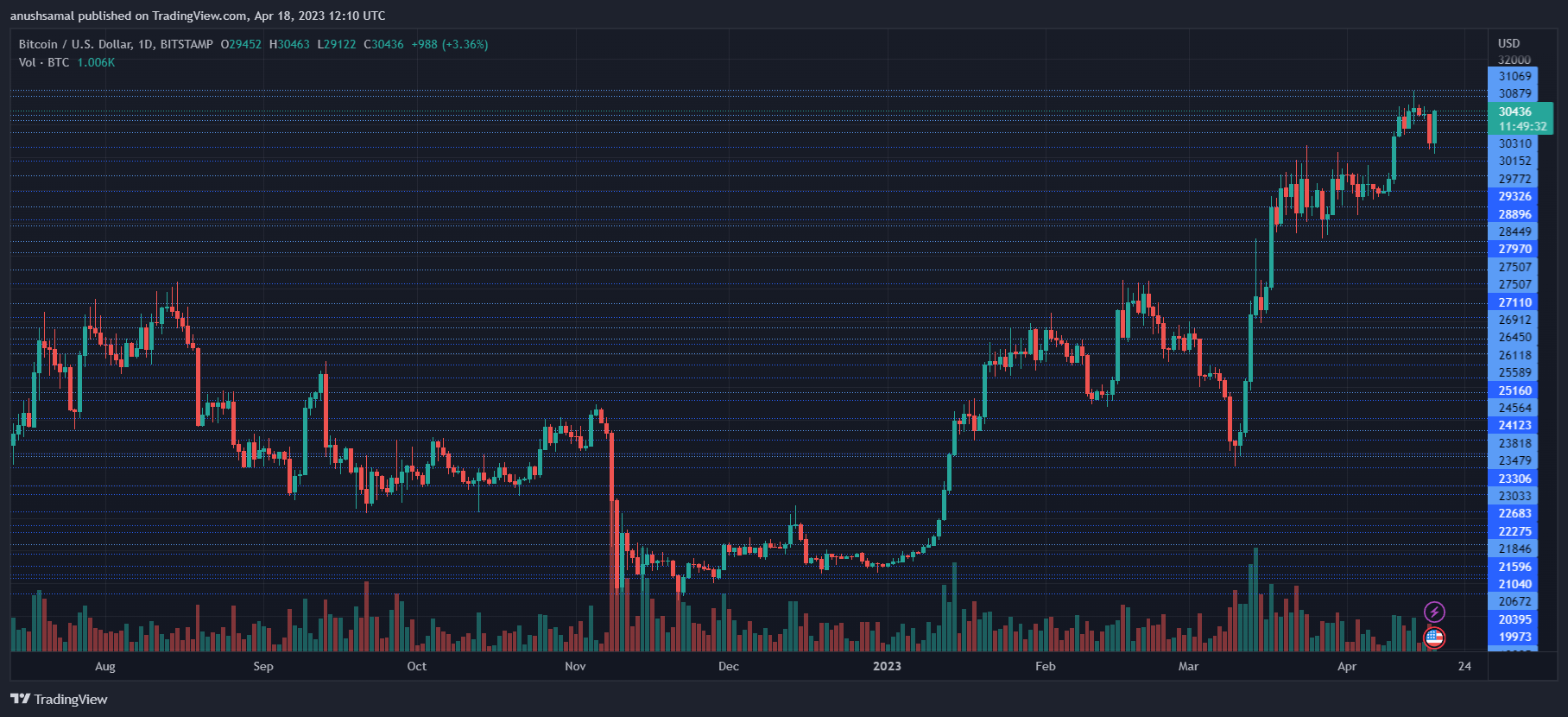Select the 27110 price level label

tap(1514, 302)
